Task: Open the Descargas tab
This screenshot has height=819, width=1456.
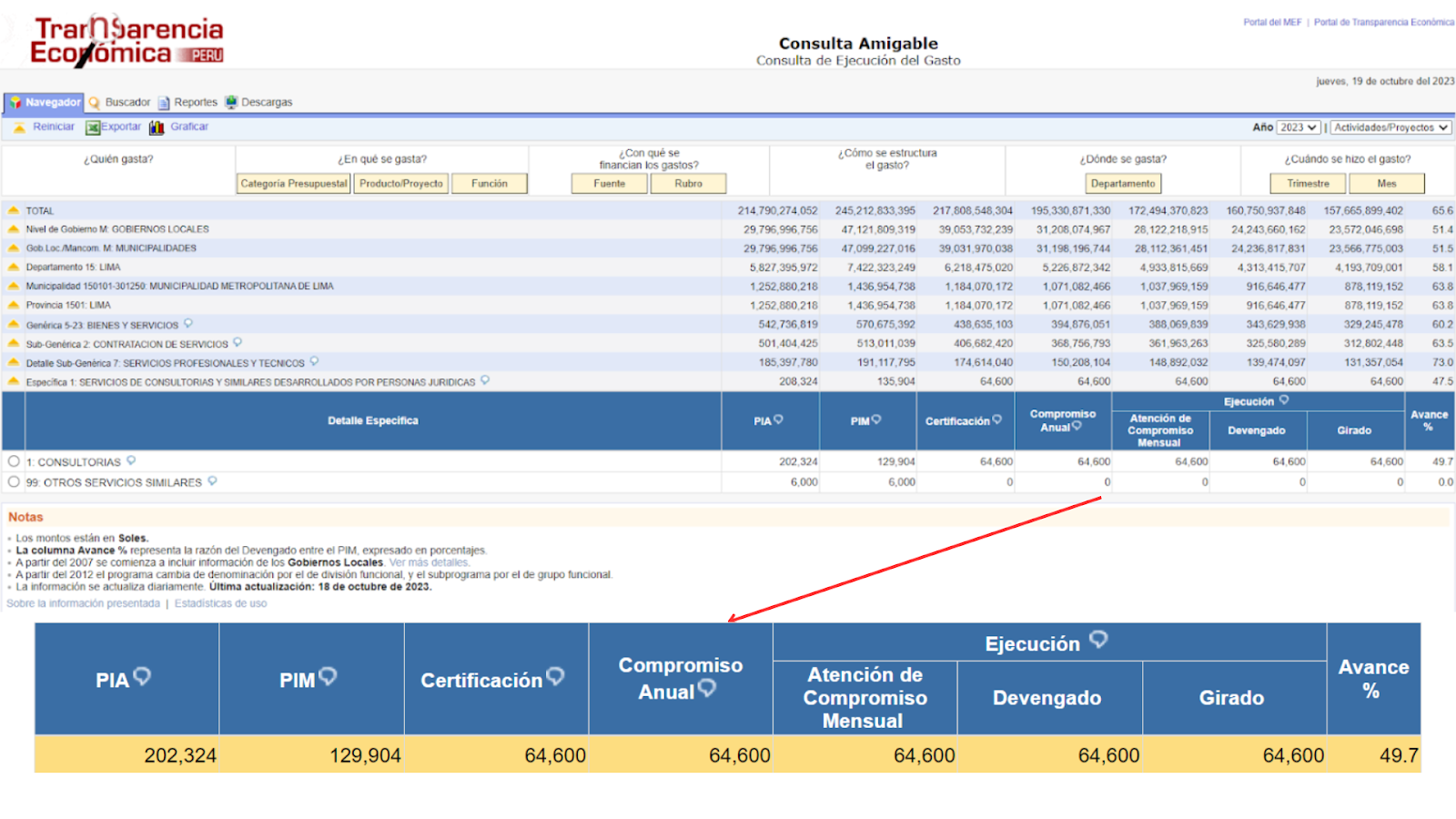Action: (267, 103)
